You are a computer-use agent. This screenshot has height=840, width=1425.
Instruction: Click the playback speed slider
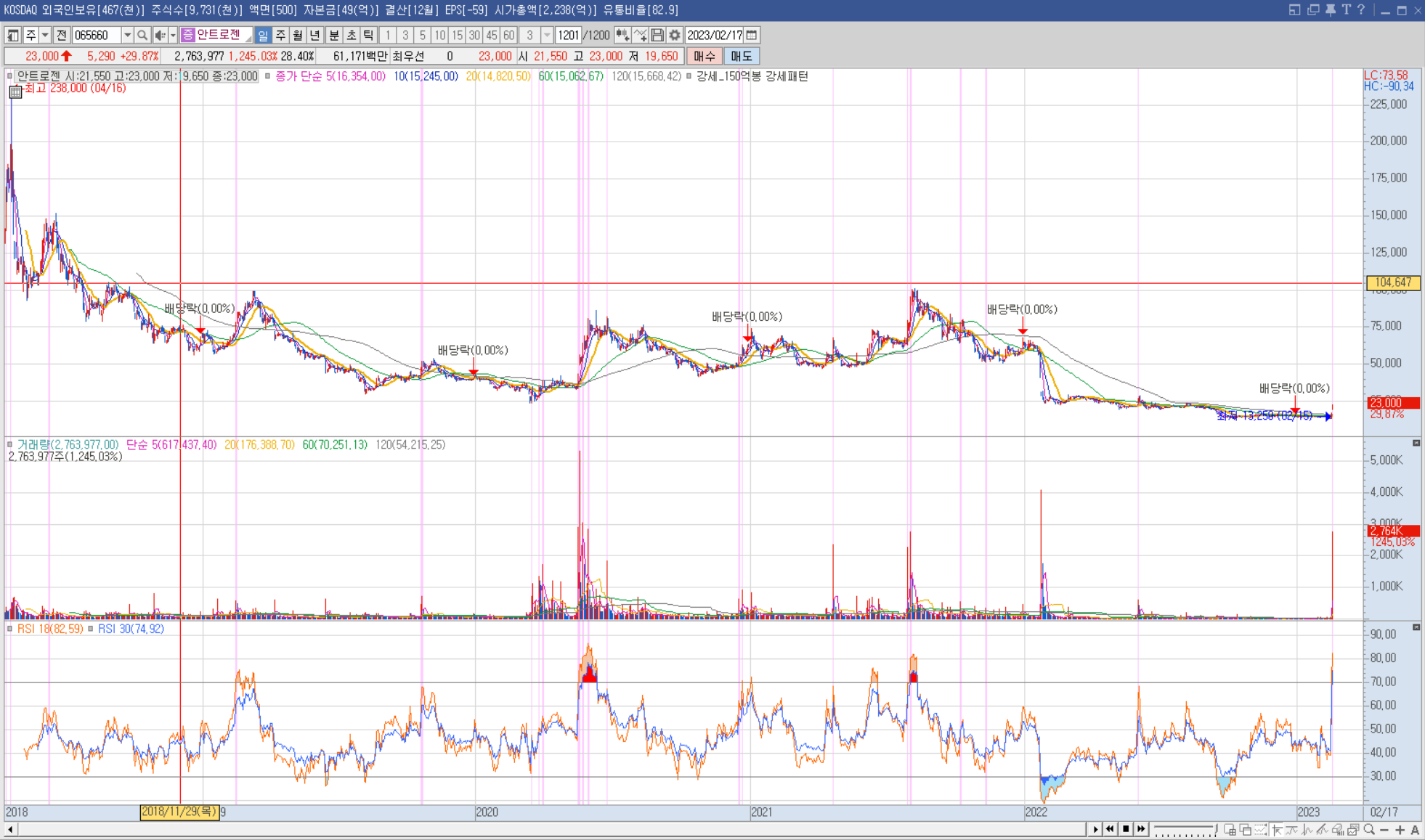[x=1185, y=829]
